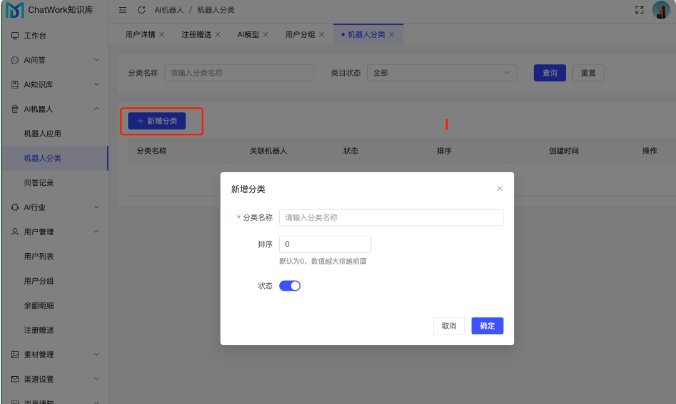This screenshot has width=676, height=404.
Task: Click the 排序 number field
Action: (325, 244)
